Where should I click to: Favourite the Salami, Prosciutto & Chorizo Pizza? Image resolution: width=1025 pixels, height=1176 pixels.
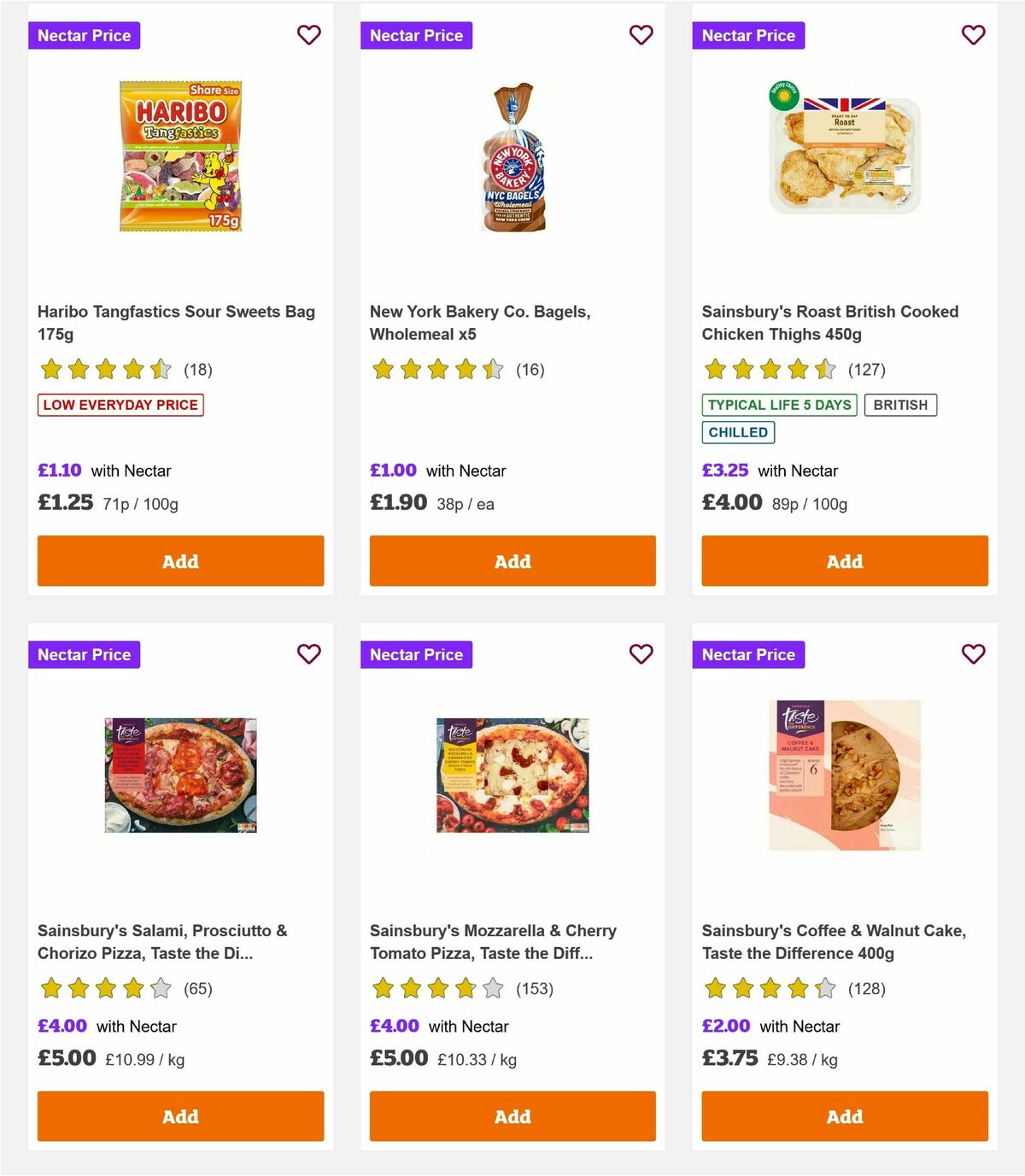308,654
